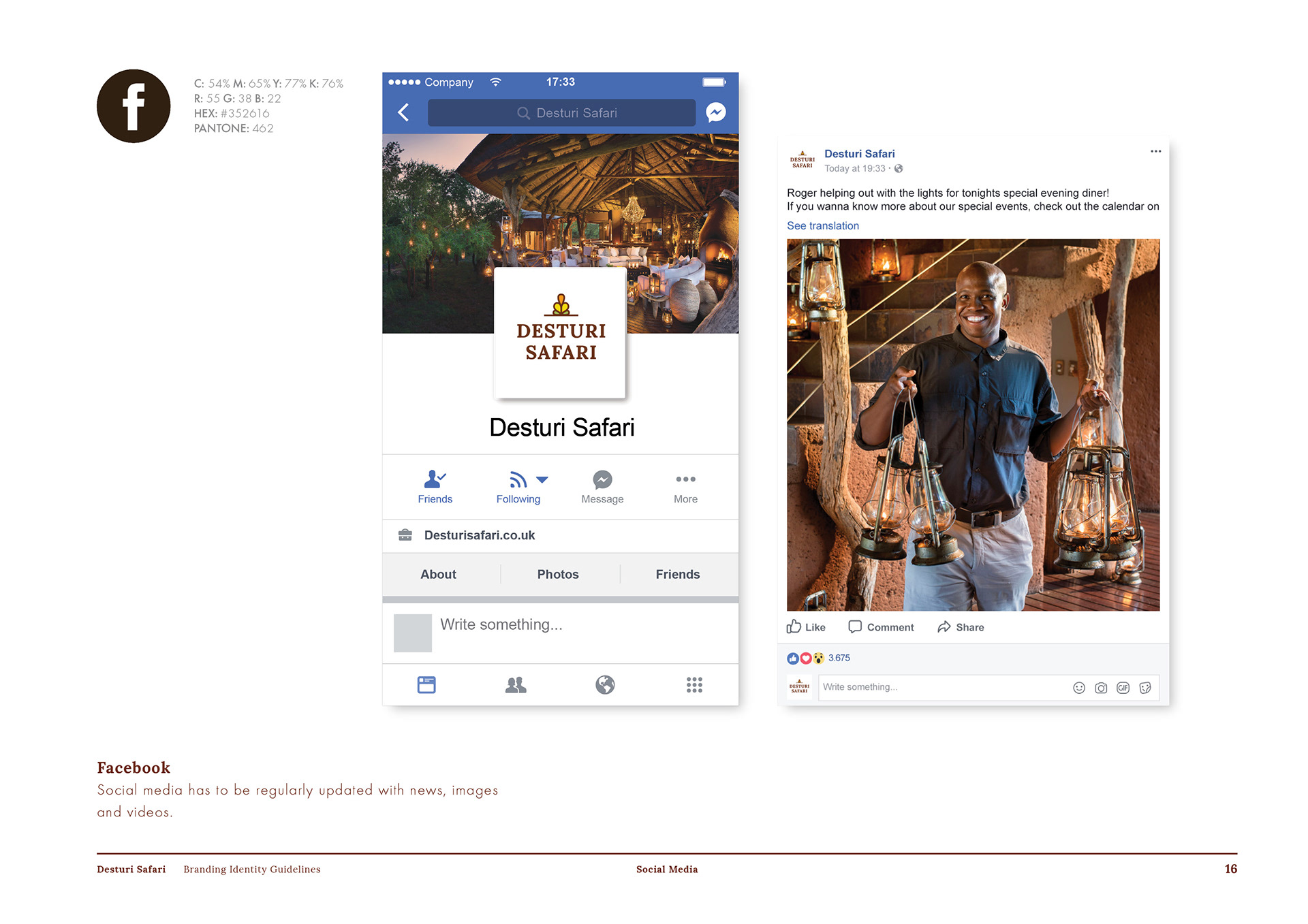Click the Facebook section heading

[134, 767]
